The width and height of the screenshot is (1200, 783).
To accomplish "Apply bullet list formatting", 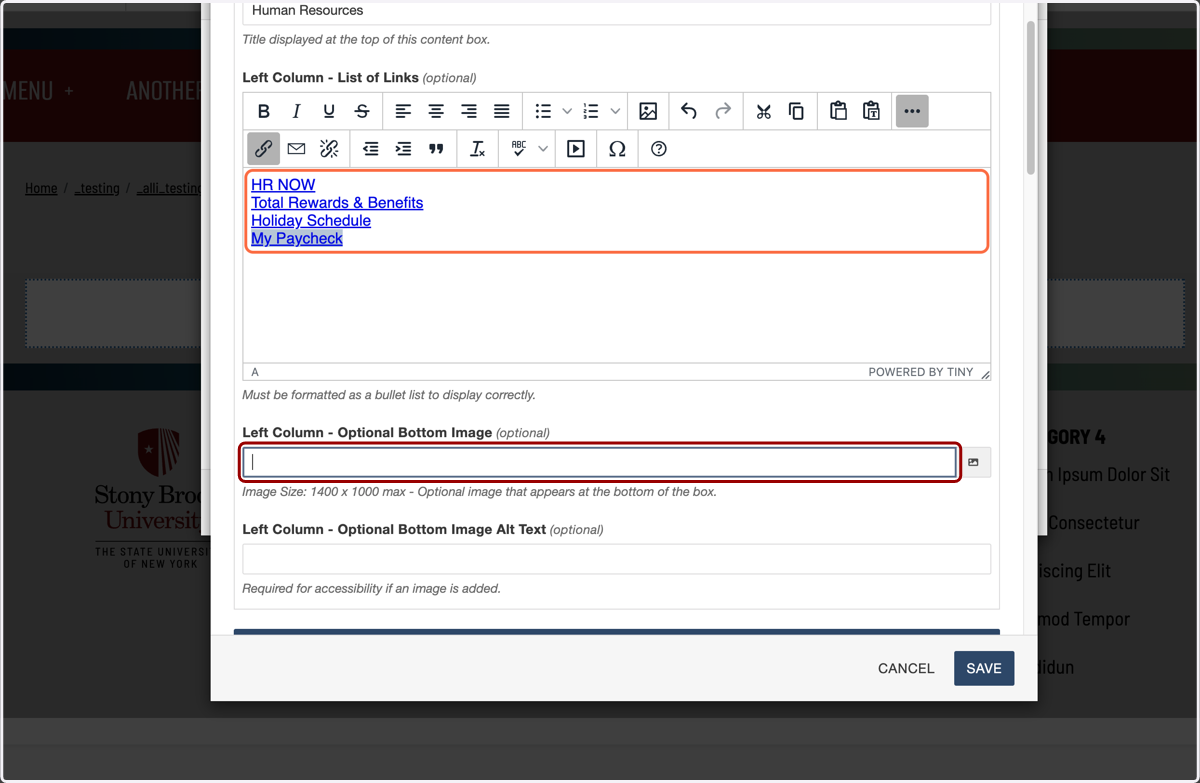I will [x=543, y=111].
